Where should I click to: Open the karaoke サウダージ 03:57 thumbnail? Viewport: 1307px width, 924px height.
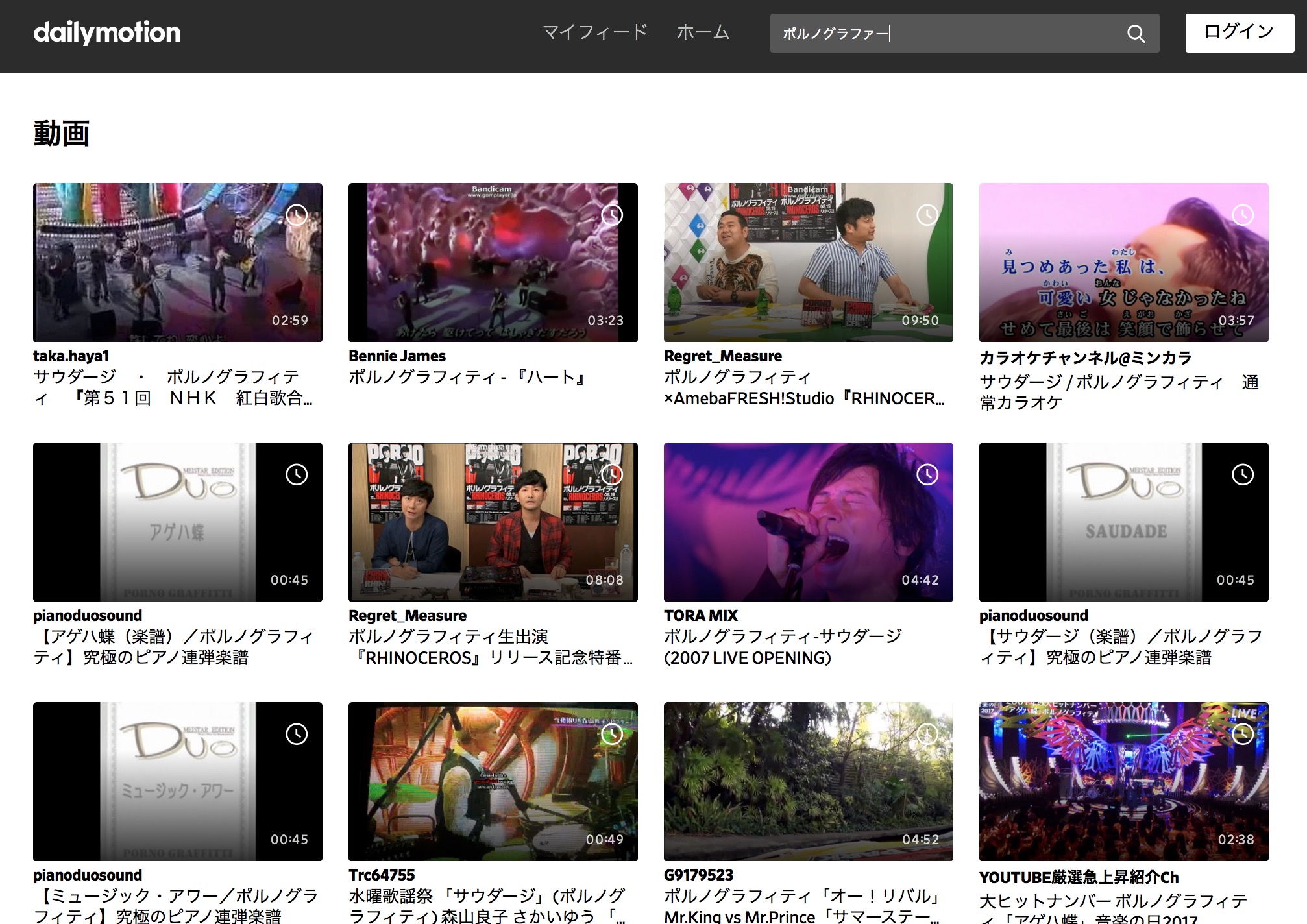point(1124,262)
